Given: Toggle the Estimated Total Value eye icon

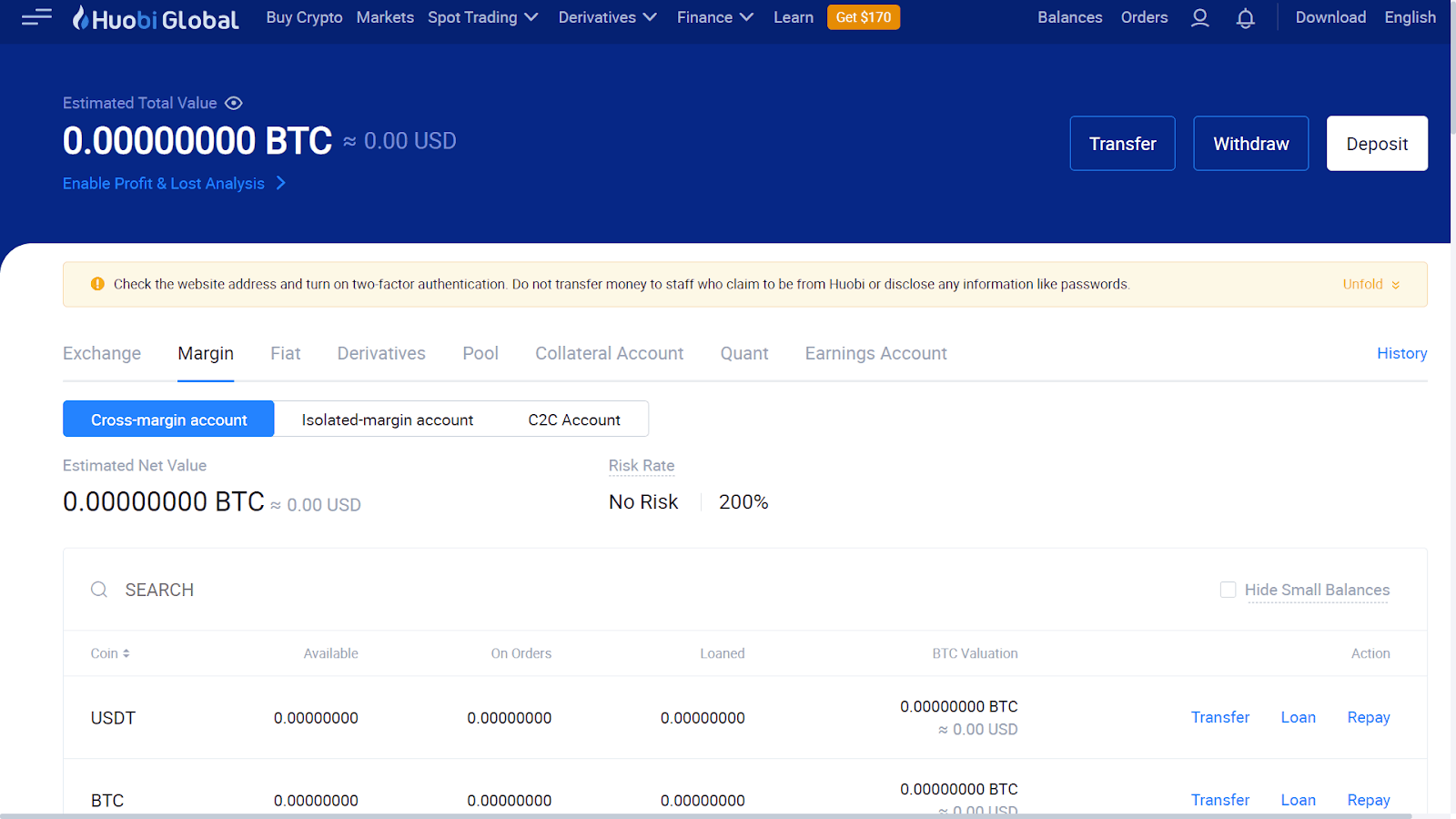Looking at the screenshot, I should point(234,103).
